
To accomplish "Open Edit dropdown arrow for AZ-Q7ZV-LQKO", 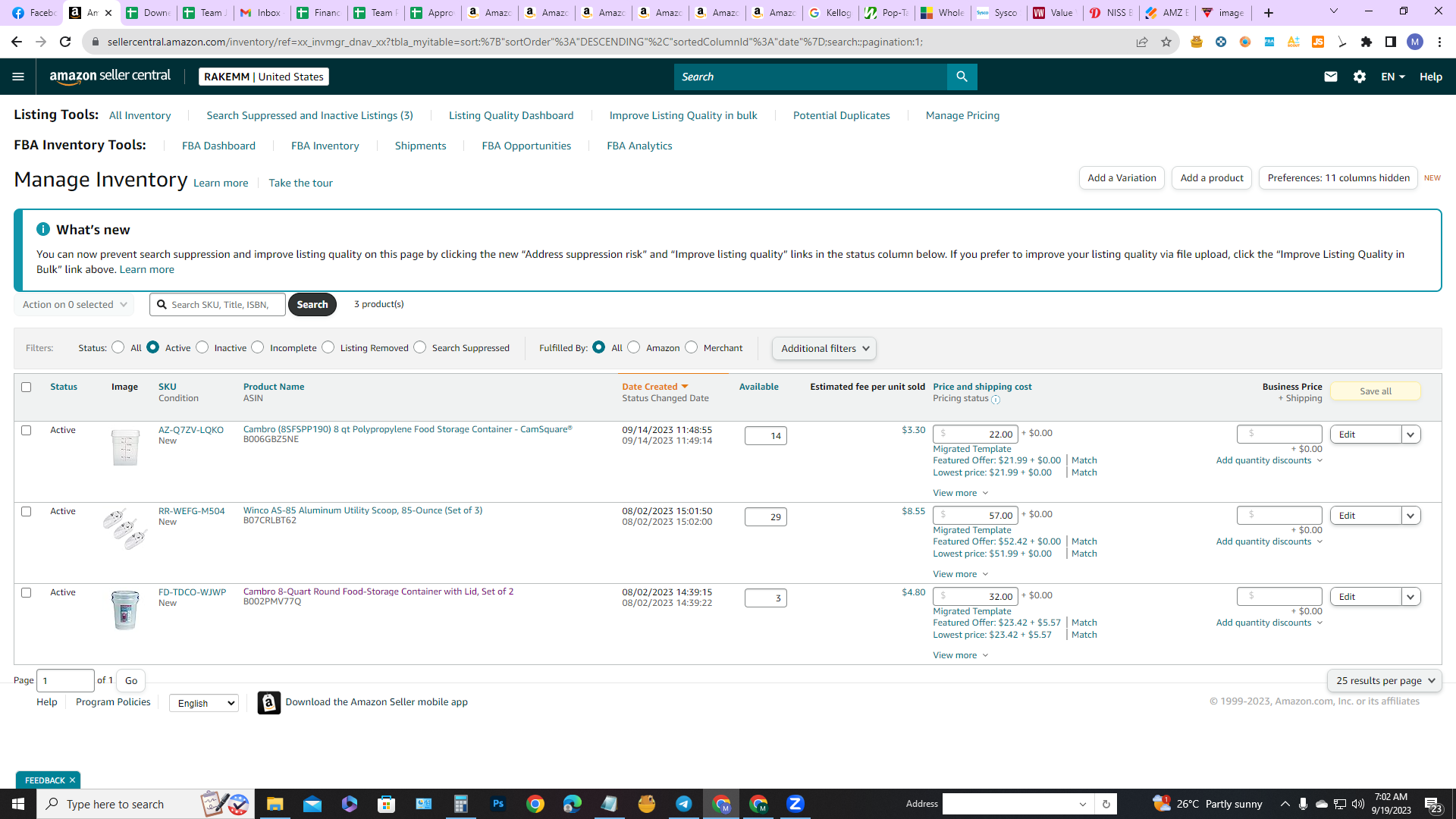I will (x=1410, y=435).
